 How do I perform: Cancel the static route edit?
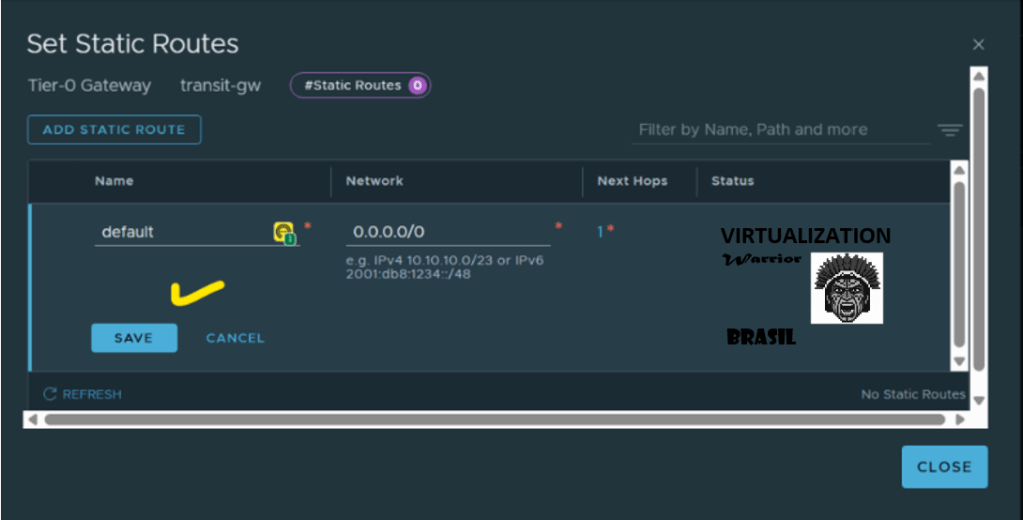pos(235,338)
